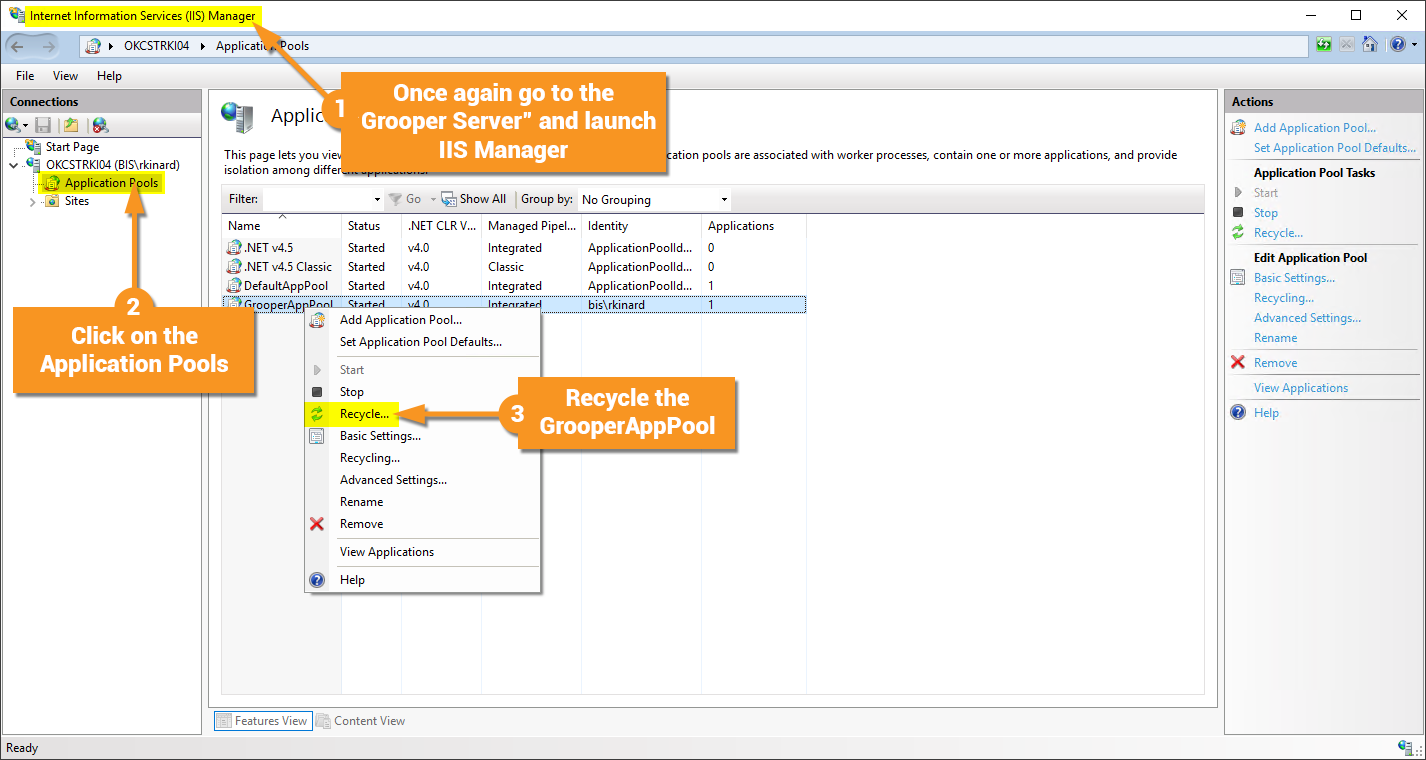Viewport: 1426px width, 760px height.
Task: Choose Basic Settings... in the context menu
Action: pos(423,436)
